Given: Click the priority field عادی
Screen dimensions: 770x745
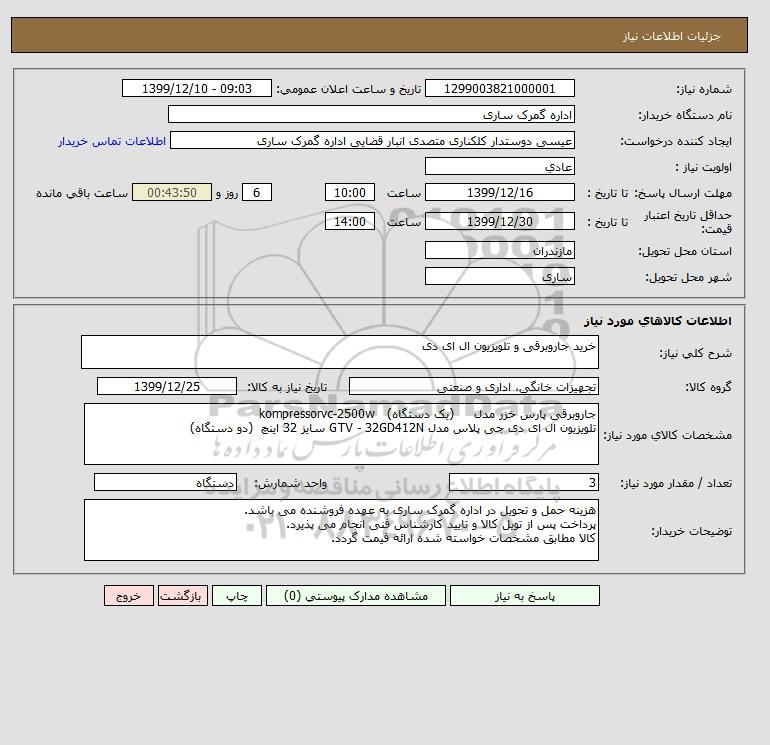Looking at the screenshot, I should coord(499,166).
